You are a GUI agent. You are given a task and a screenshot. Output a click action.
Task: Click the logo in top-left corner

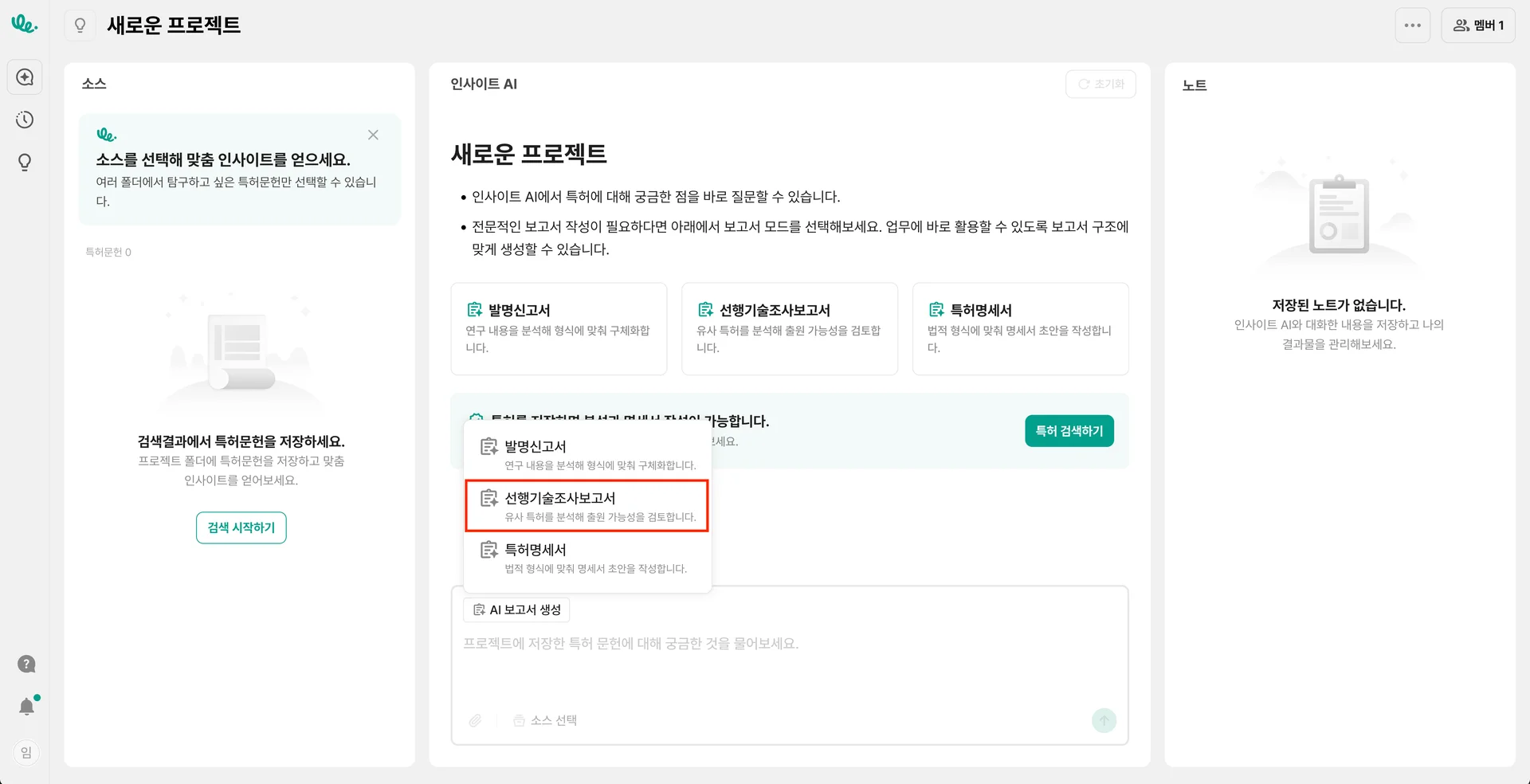(24, 24)
